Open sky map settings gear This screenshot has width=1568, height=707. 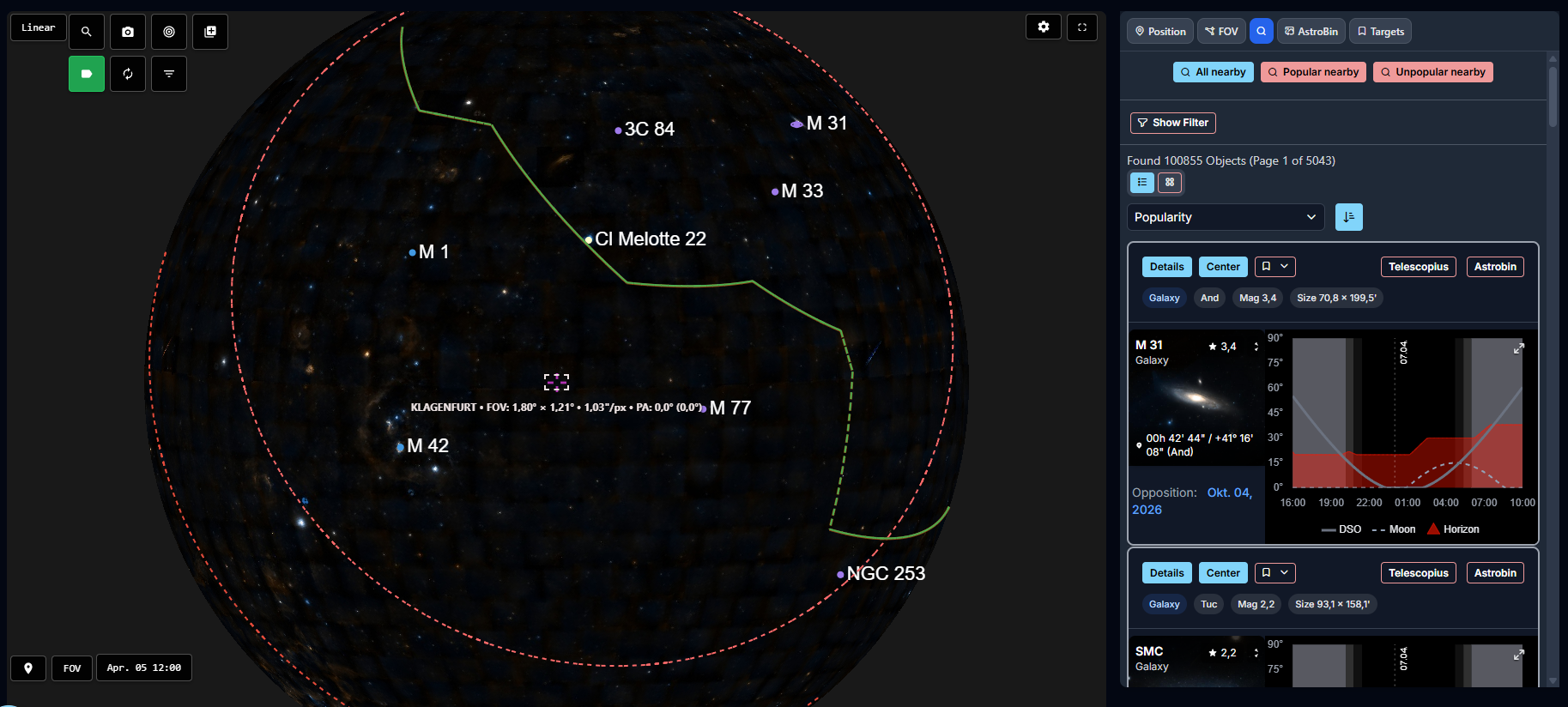pos(1044,27)
